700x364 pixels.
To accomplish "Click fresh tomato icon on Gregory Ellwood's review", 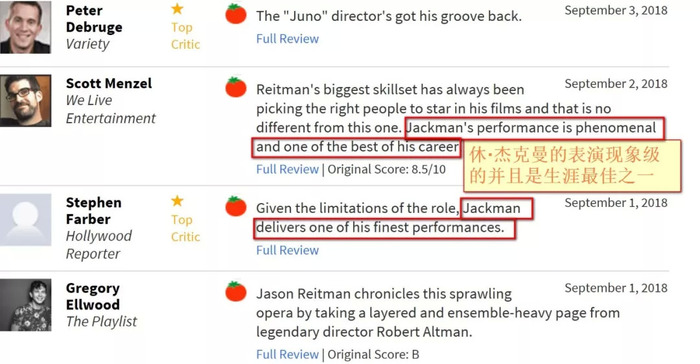I will click(236, 291).
